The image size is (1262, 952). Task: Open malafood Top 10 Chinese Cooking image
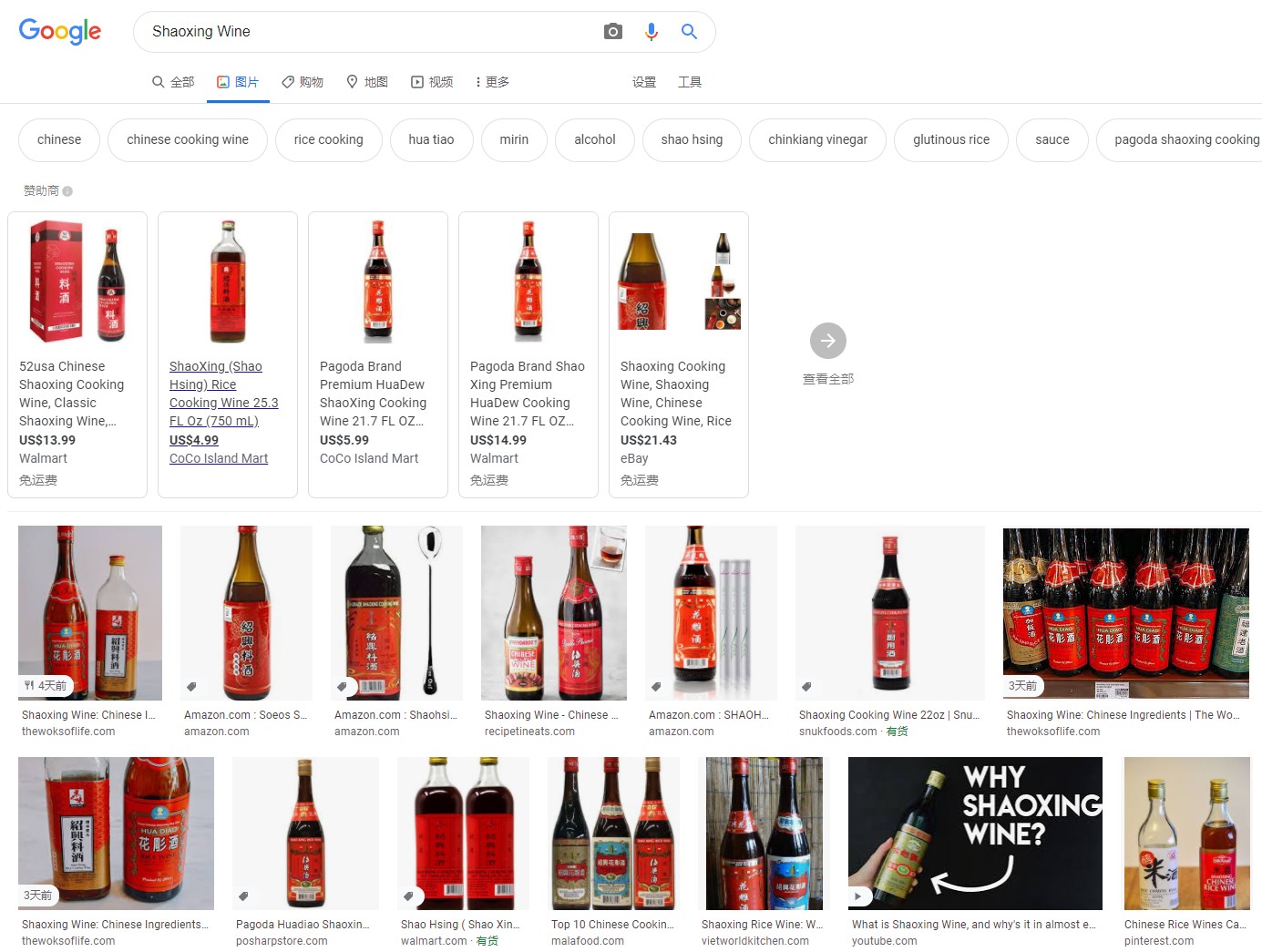613,834
